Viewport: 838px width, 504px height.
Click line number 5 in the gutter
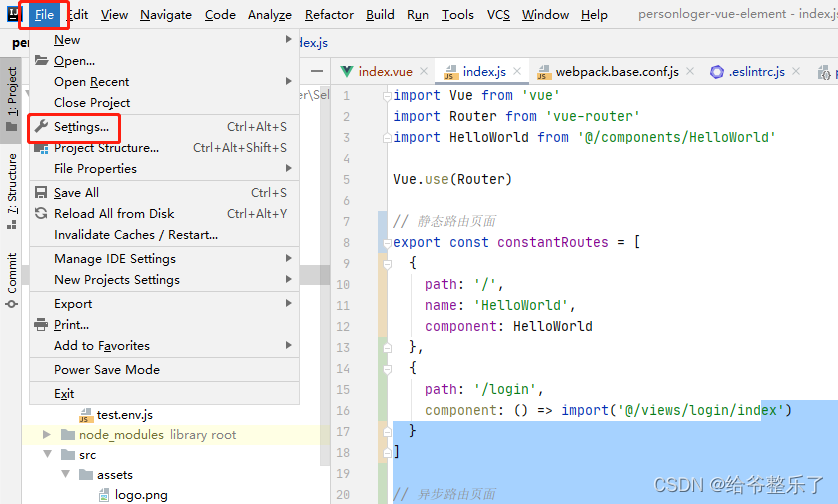[x=346, y=180]
